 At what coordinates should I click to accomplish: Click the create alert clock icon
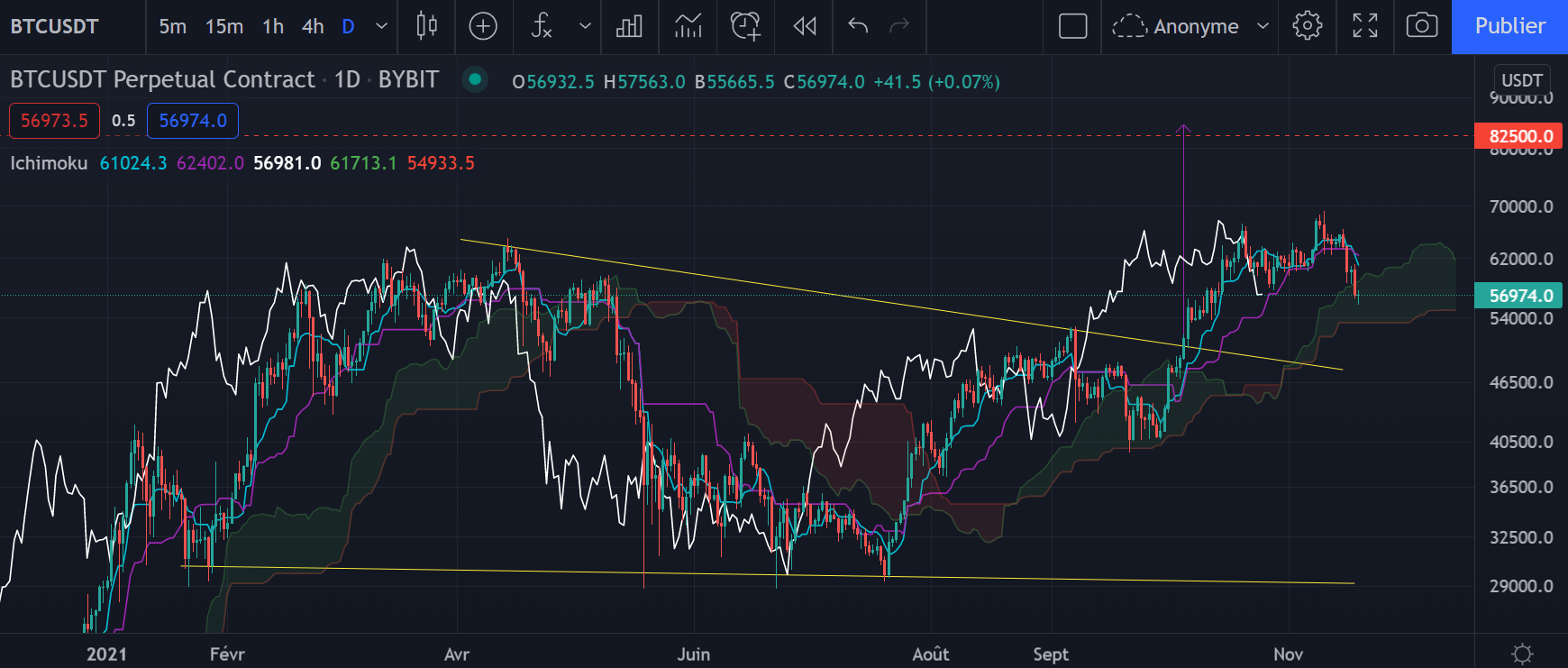point(745,26)
